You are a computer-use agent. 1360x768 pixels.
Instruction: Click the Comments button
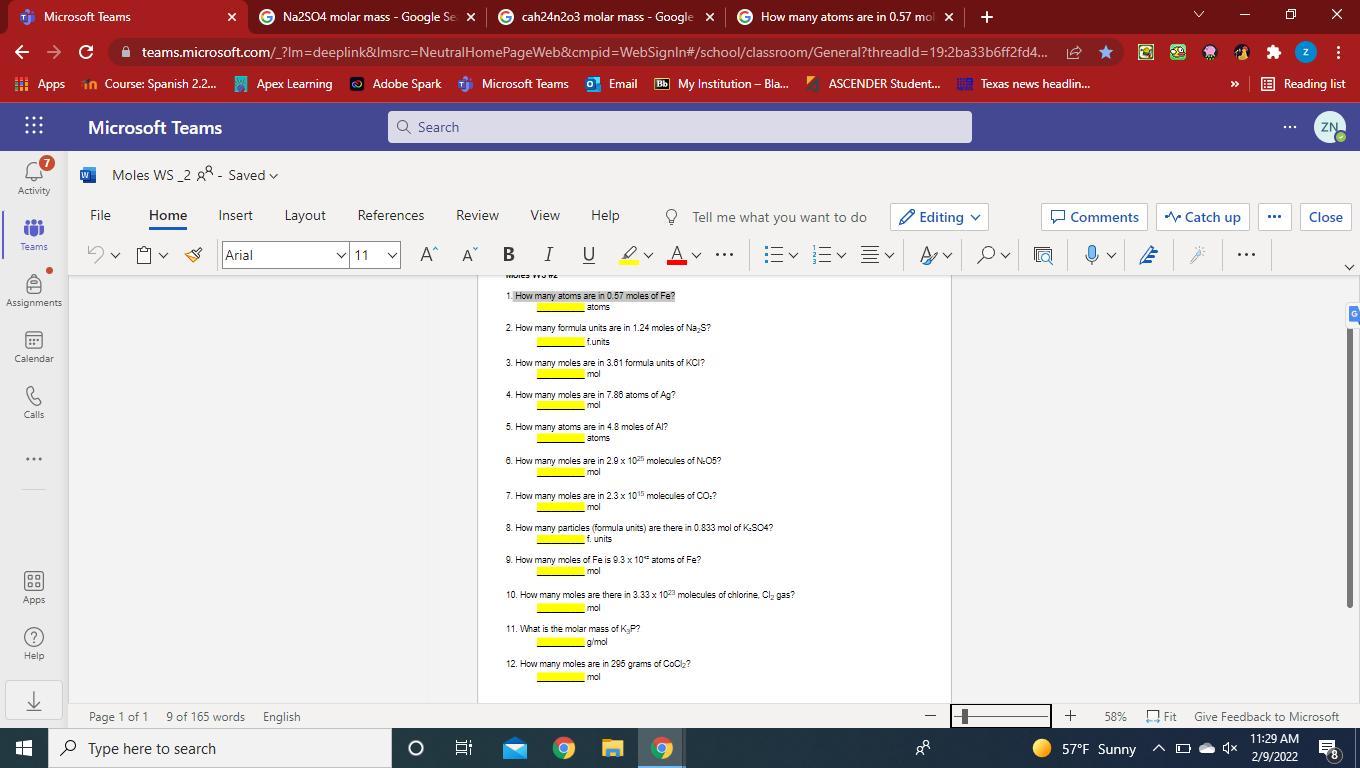click(x=1094, y=217)
